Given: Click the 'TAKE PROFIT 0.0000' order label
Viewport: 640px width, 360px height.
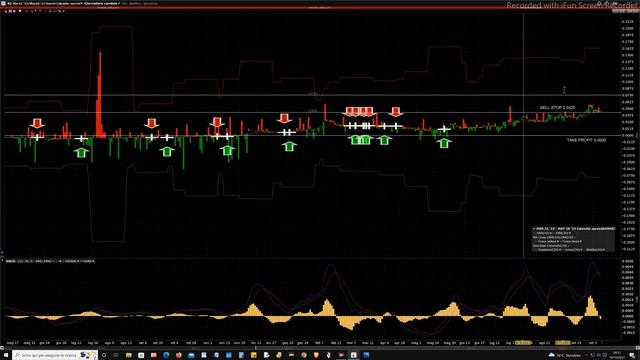Looking at the screenshot, I should [586, 140].
